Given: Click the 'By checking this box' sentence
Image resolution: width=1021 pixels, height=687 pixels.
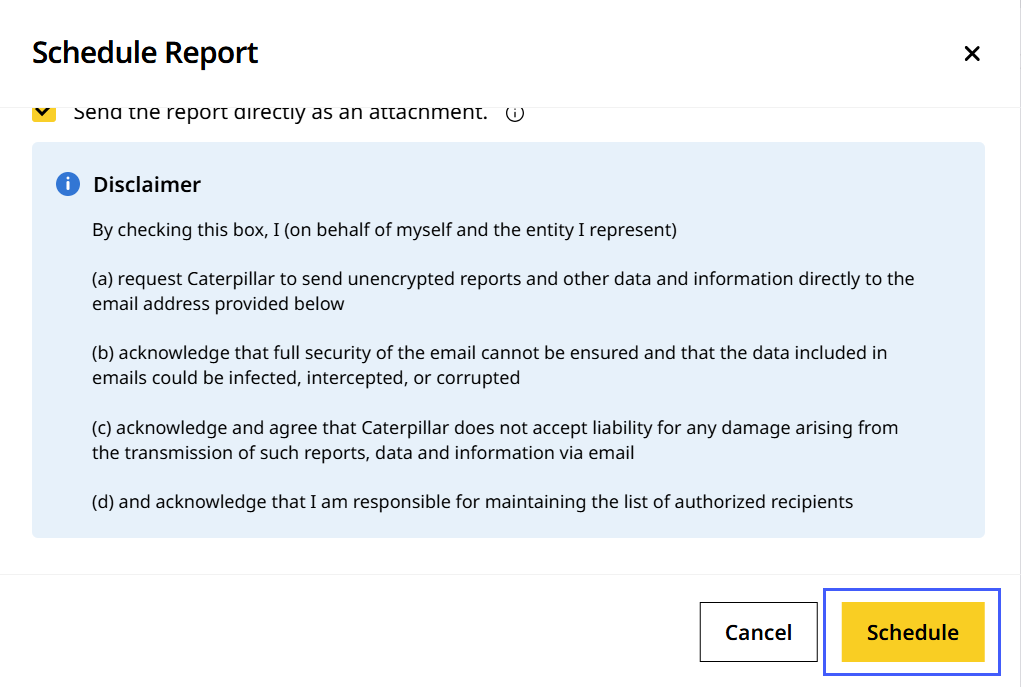Looking at the screenshot, I should (x=384, y=230).
